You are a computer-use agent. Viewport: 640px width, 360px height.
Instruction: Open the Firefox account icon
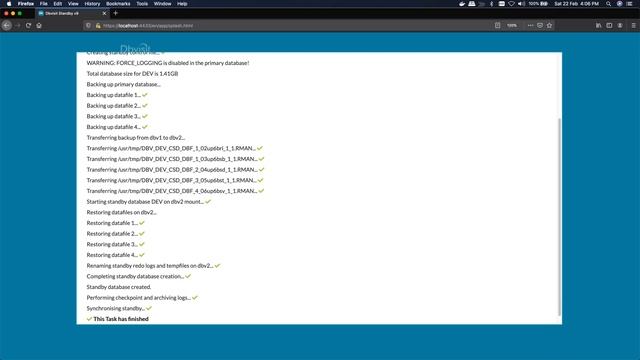click(620, 25)
